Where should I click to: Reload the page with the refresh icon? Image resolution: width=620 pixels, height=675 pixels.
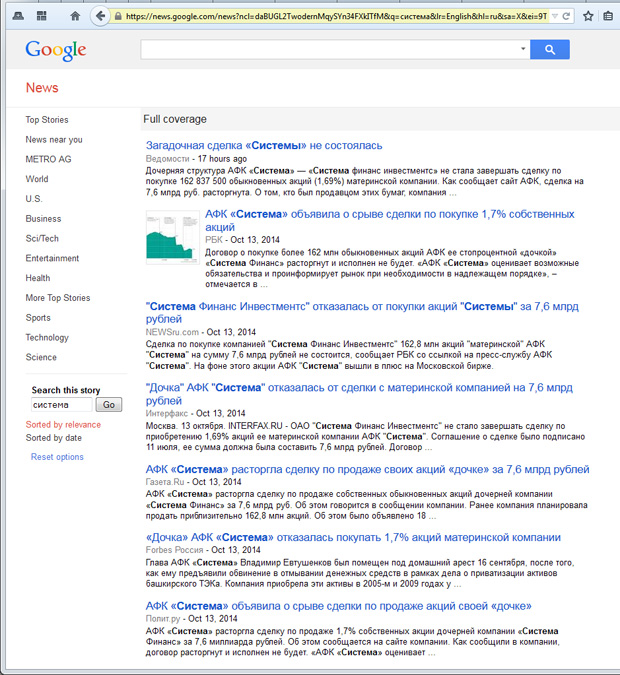tap(566, 16)
